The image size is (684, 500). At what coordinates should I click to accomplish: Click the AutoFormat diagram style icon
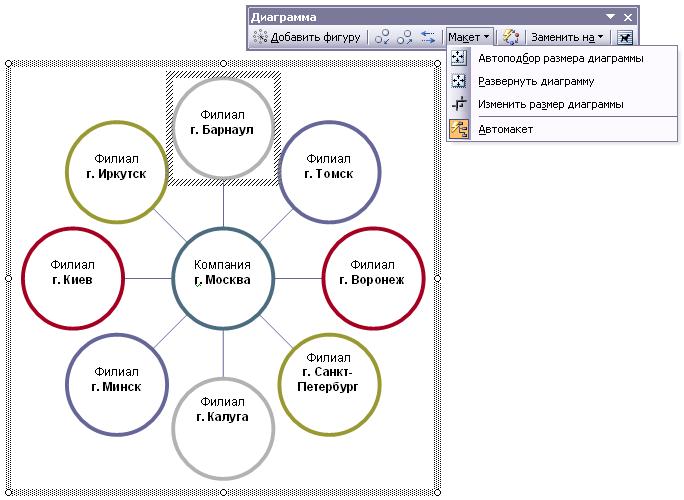click(x=510, y=38)
